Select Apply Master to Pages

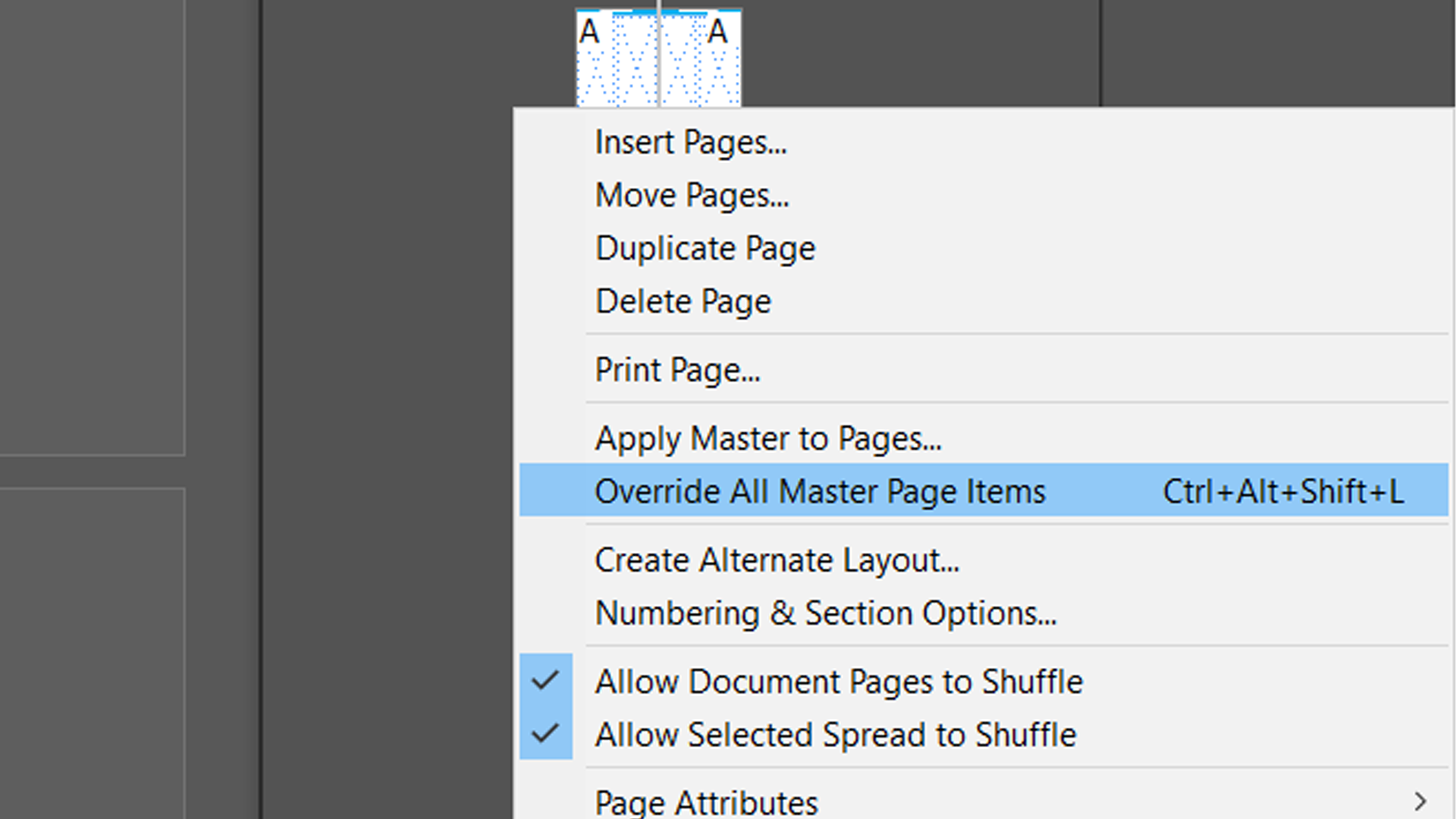769,438
